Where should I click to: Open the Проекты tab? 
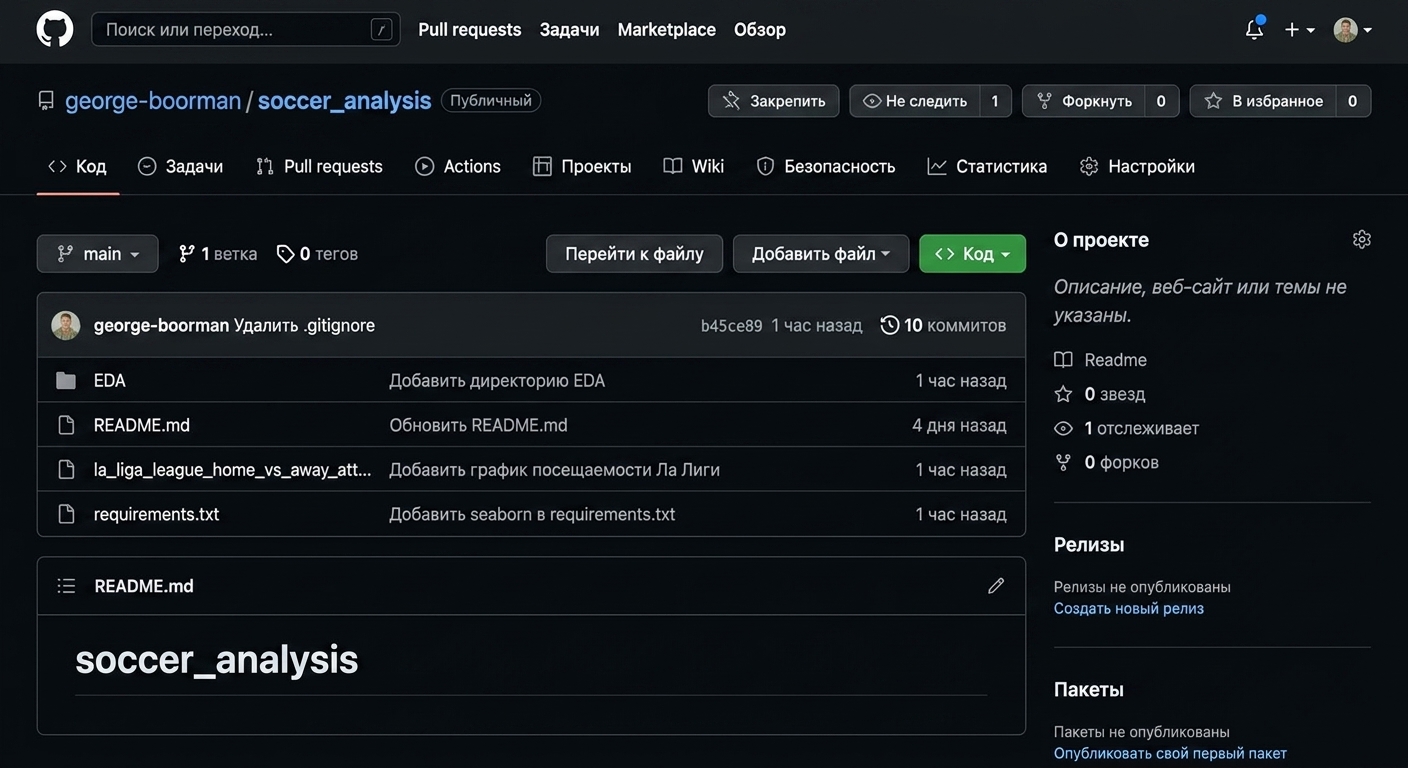(582, 166)
